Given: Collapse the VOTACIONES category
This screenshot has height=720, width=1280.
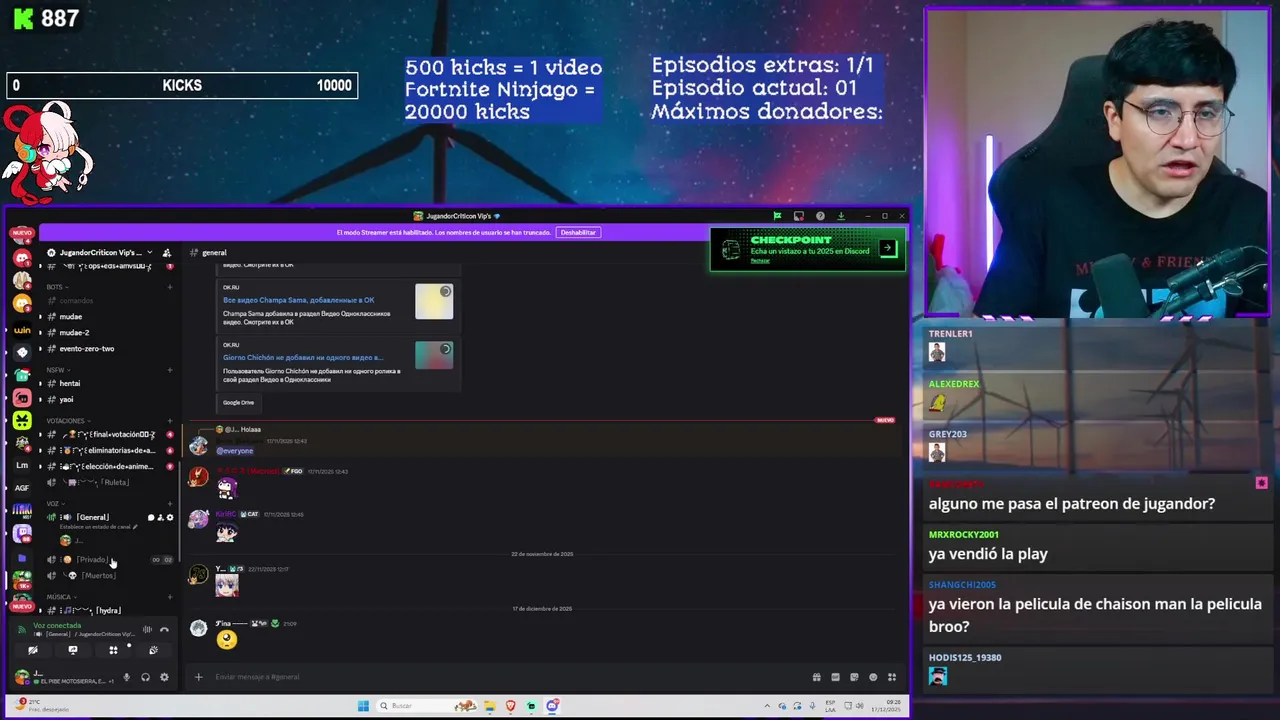Looking at the screenshot, I should [x=68, y=421].
